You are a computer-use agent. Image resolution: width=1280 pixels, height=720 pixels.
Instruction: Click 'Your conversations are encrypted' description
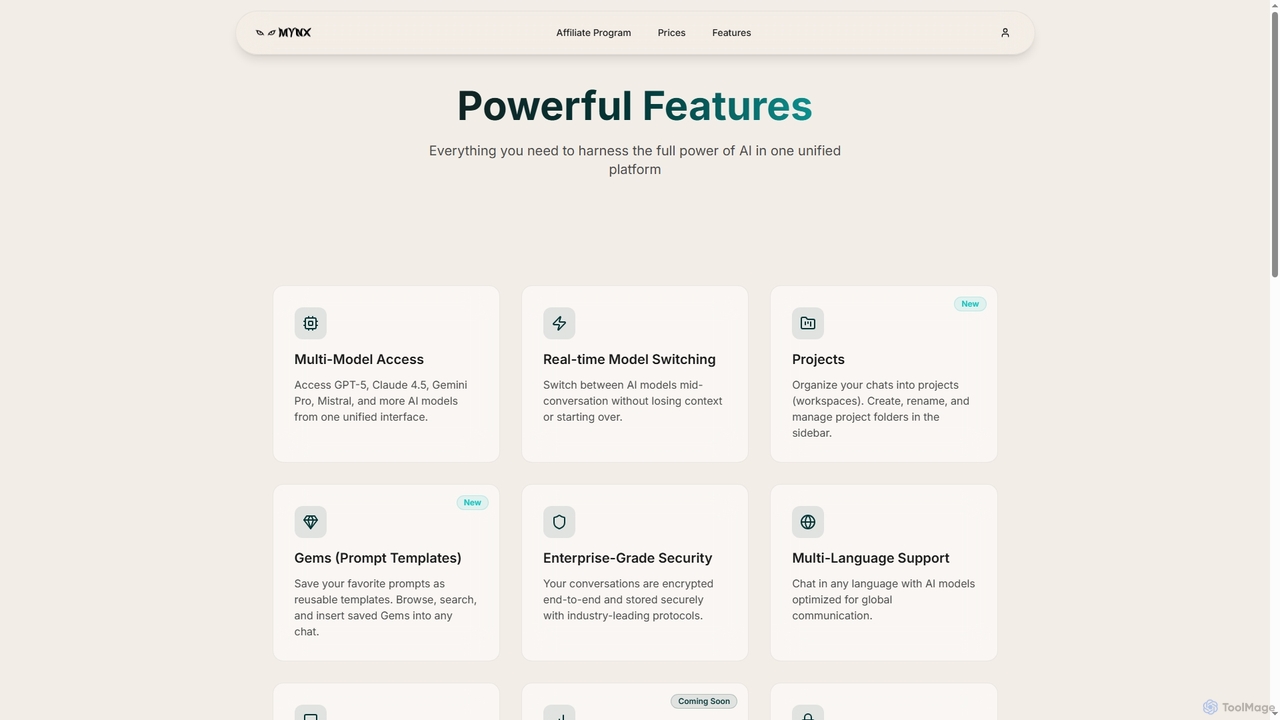click(x=628, y=600)
